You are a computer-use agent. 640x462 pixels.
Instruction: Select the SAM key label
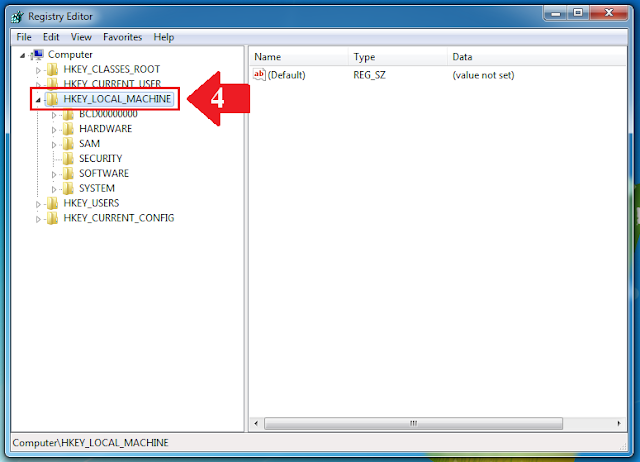click(x=89, y=144)
